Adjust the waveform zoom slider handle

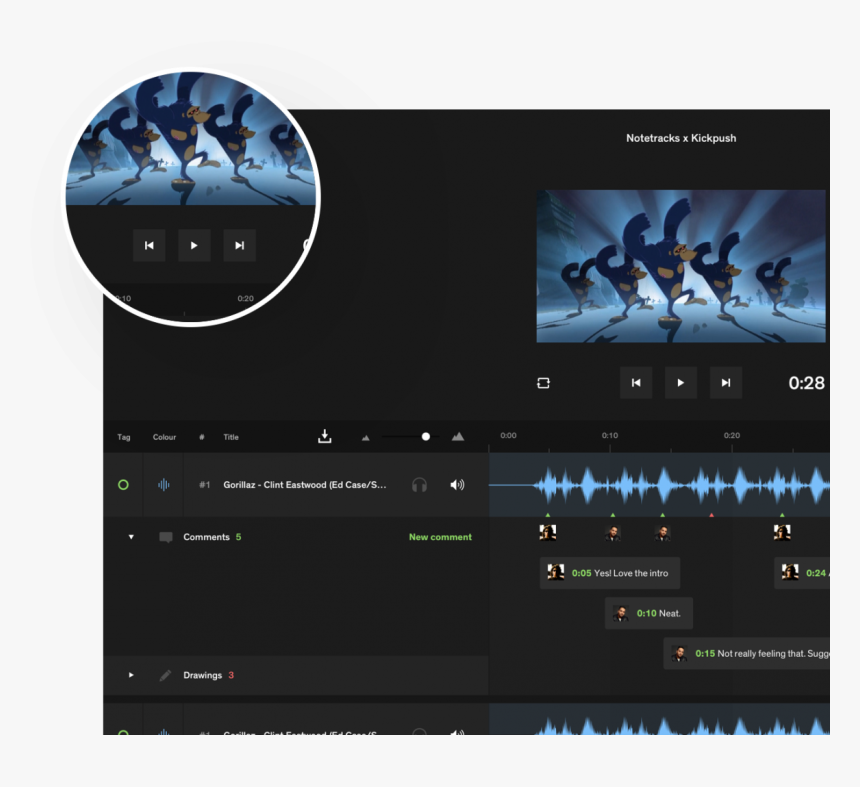coord(426,437)
